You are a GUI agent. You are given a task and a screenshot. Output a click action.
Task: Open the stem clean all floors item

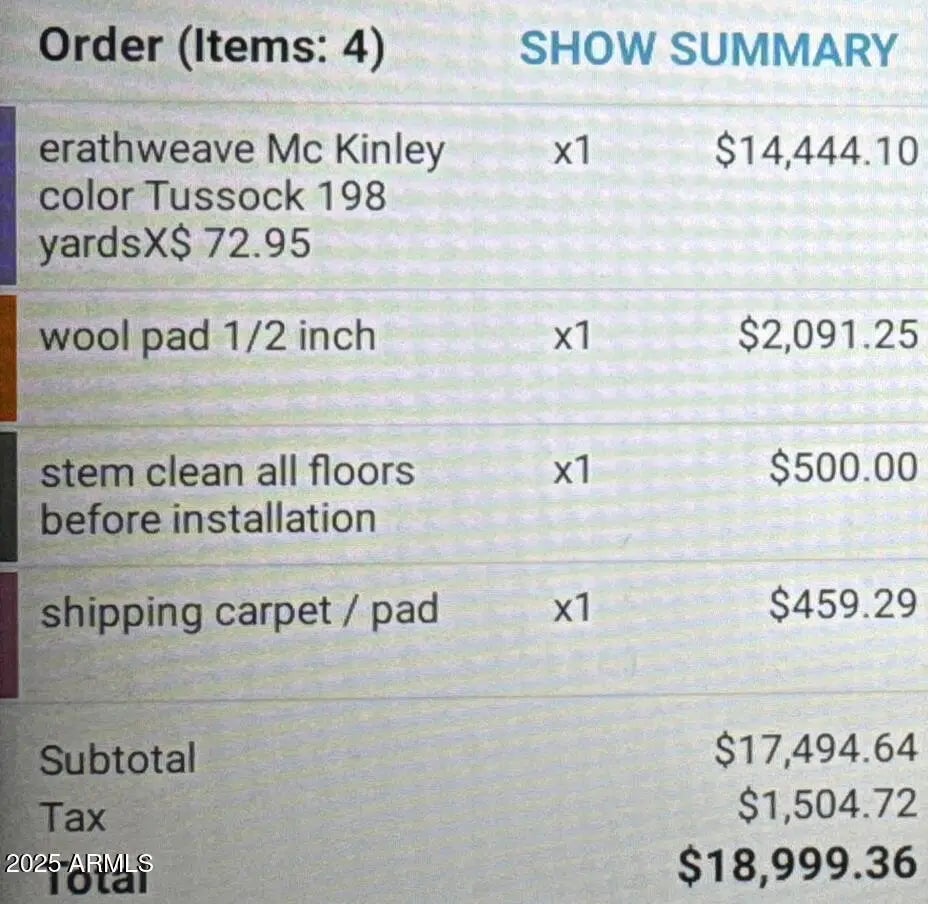[x=226, y=494]
